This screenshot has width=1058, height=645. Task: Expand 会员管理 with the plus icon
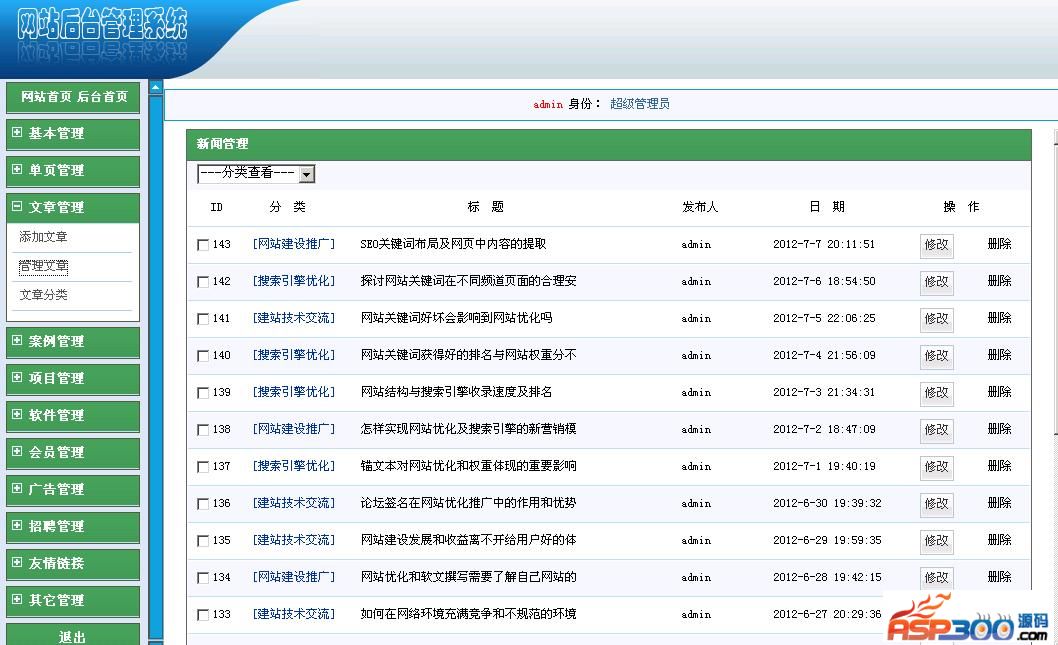[17, 451]
